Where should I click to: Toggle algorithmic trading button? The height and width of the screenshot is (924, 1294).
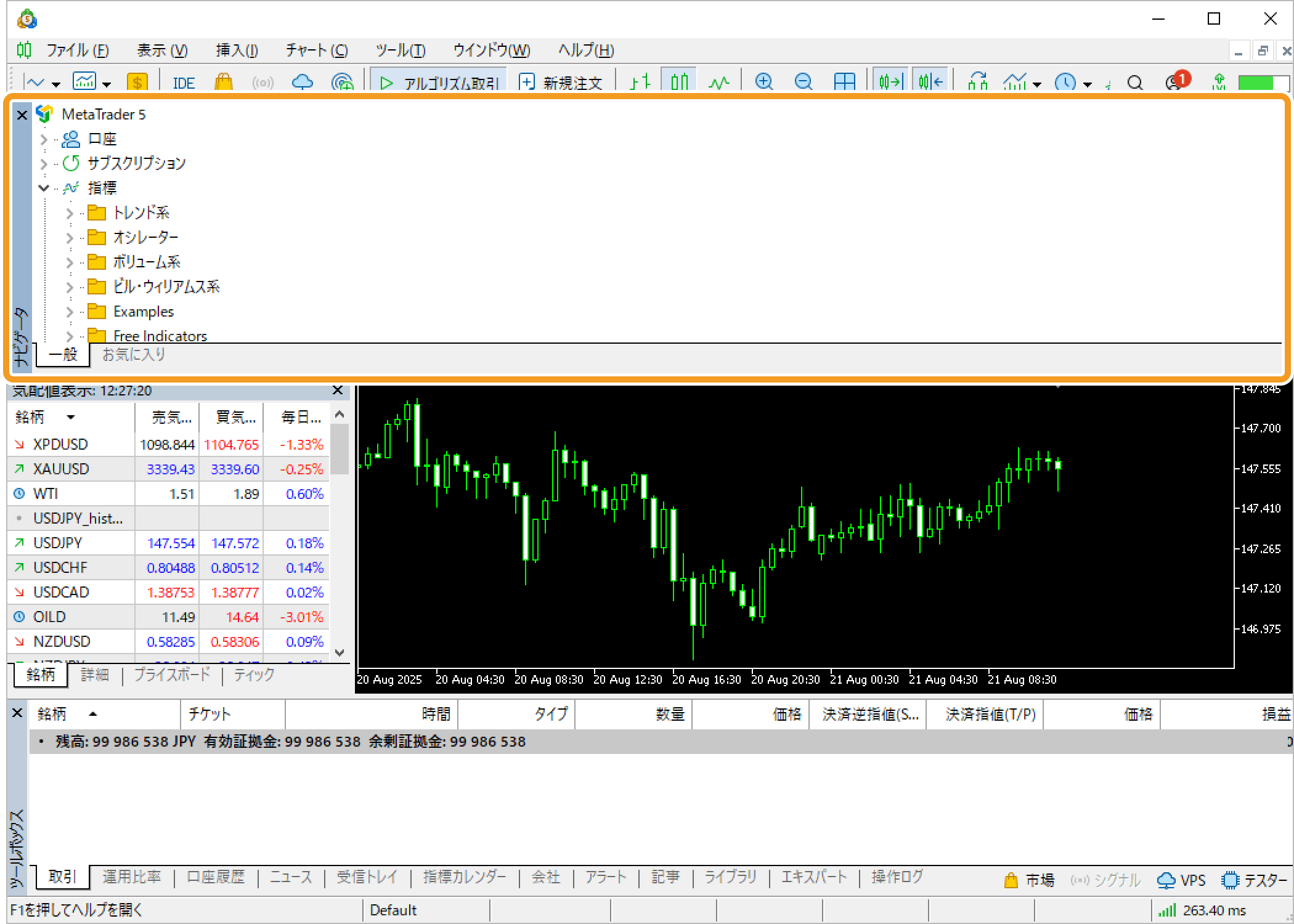tap(438, 82)
